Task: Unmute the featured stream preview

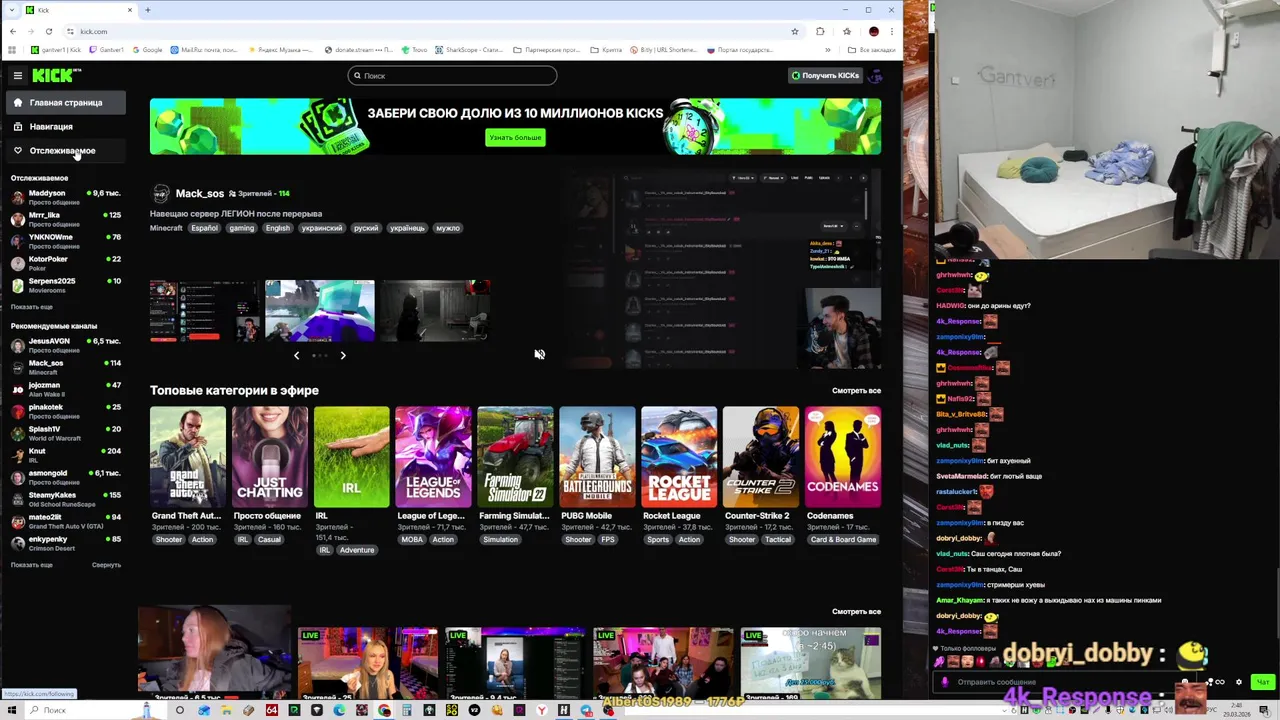Action: coord(539,354)
